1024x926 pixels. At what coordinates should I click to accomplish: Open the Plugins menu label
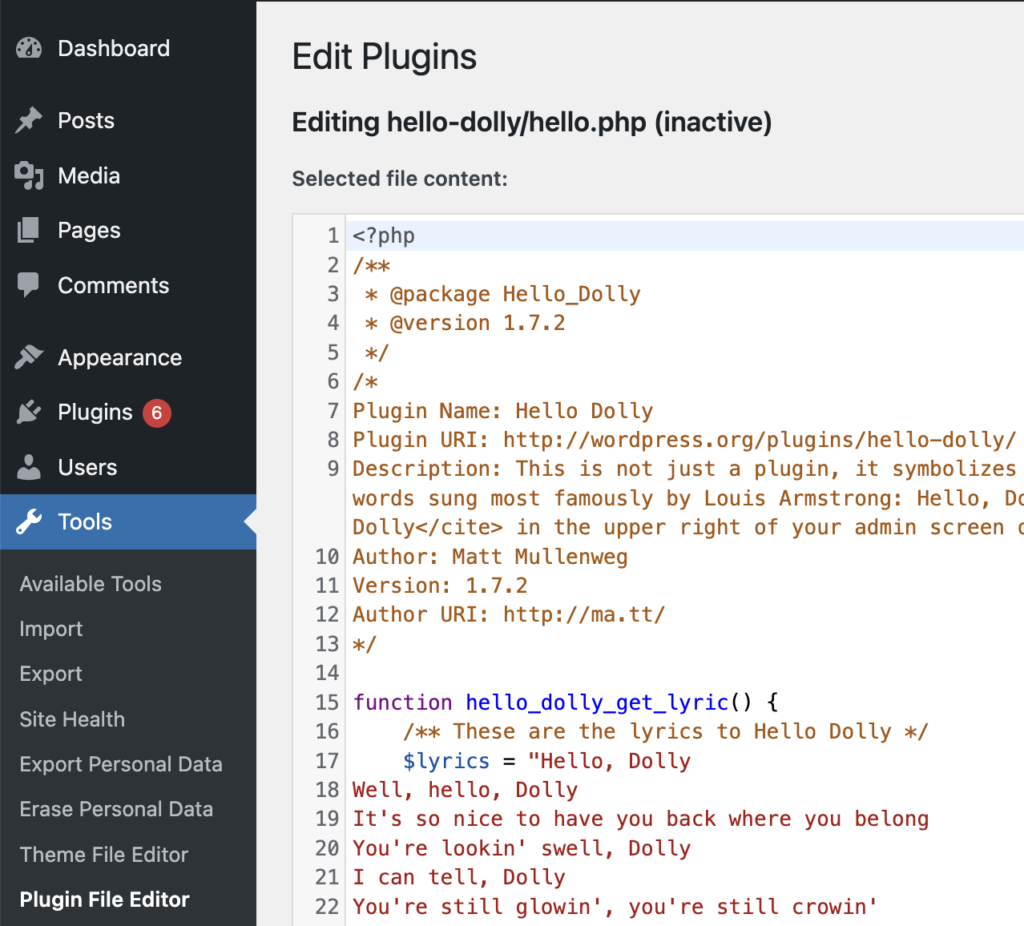point(95,413)
